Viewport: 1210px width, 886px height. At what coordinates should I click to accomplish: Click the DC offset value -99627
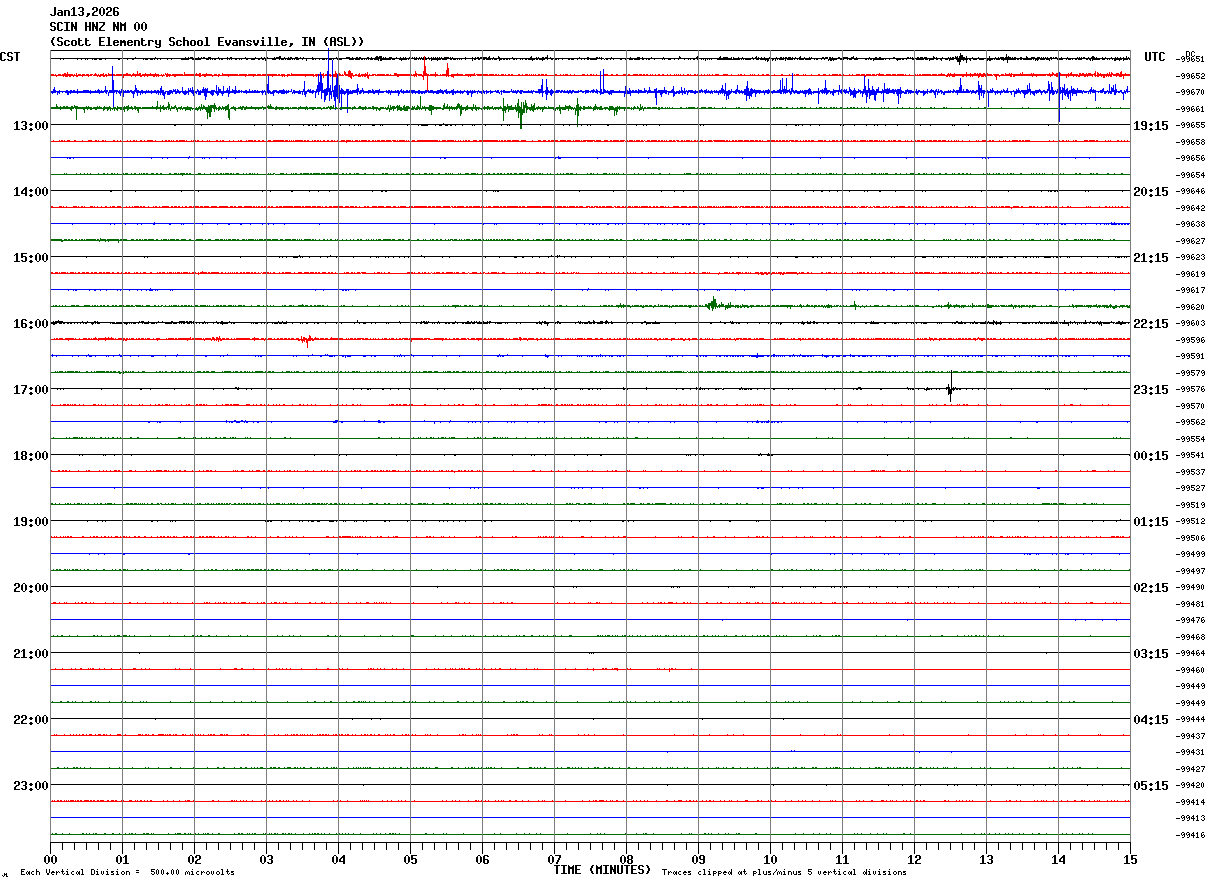(x=1191, y=241)
